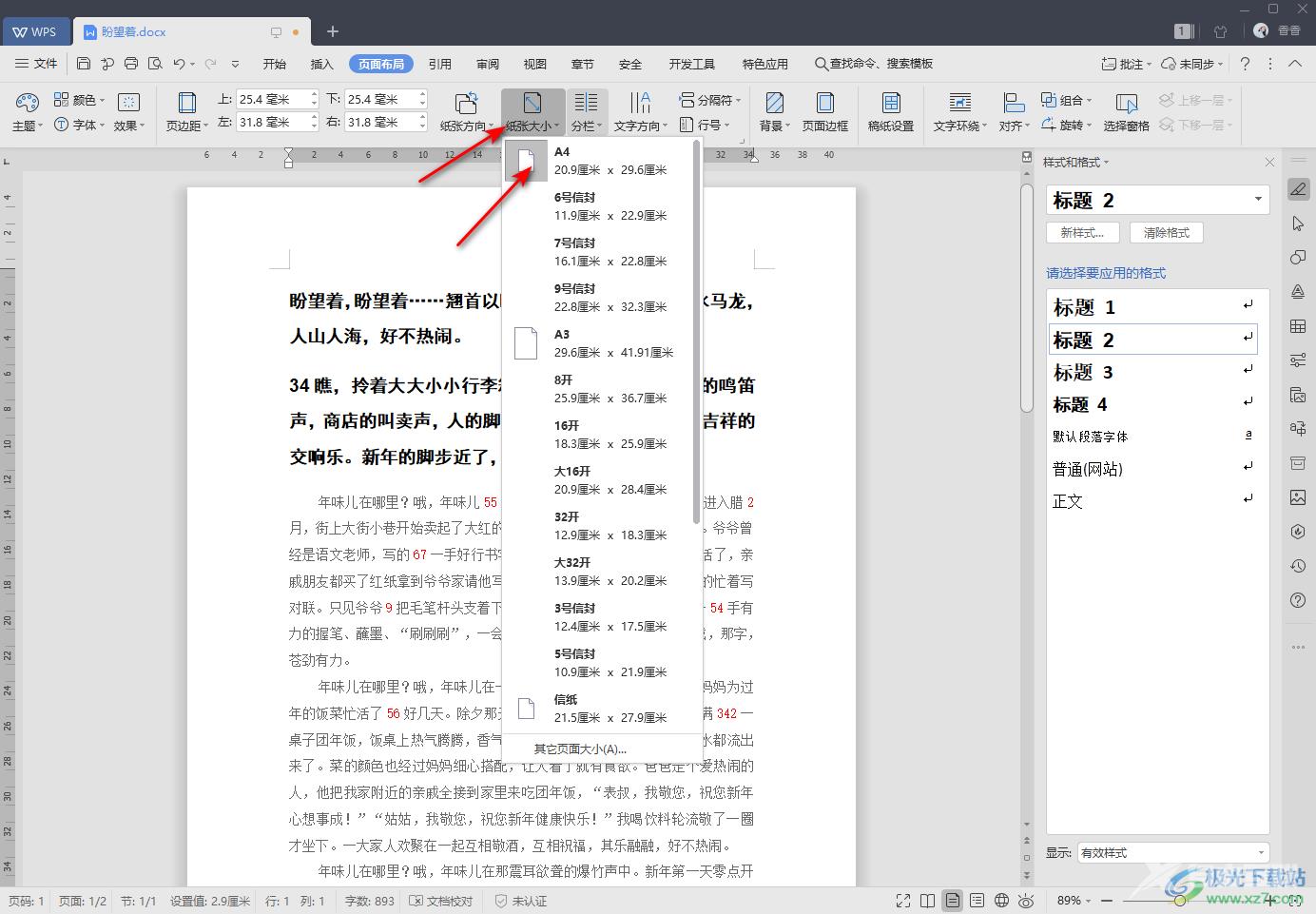Open 稿纸设置 manuscript paper settings
The width and height of the screenshot is (1316, 914).
(891, 111)
